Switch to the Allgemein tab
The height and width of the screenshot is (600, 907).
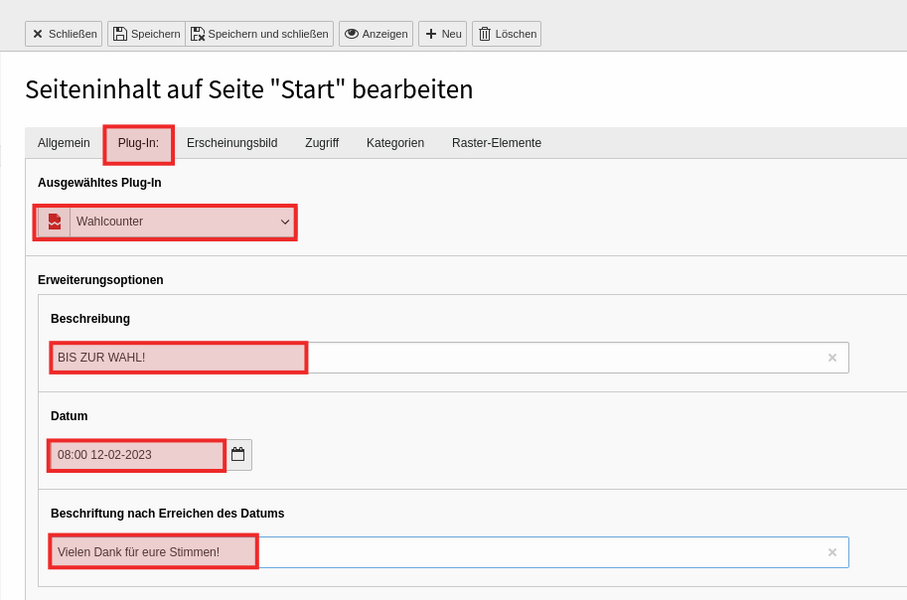pos(64,143)
